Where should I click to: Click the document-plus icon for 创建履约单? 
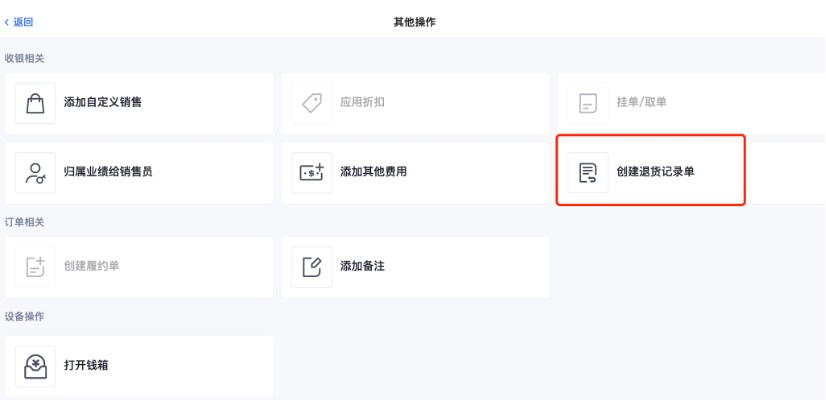coord(35,267)
